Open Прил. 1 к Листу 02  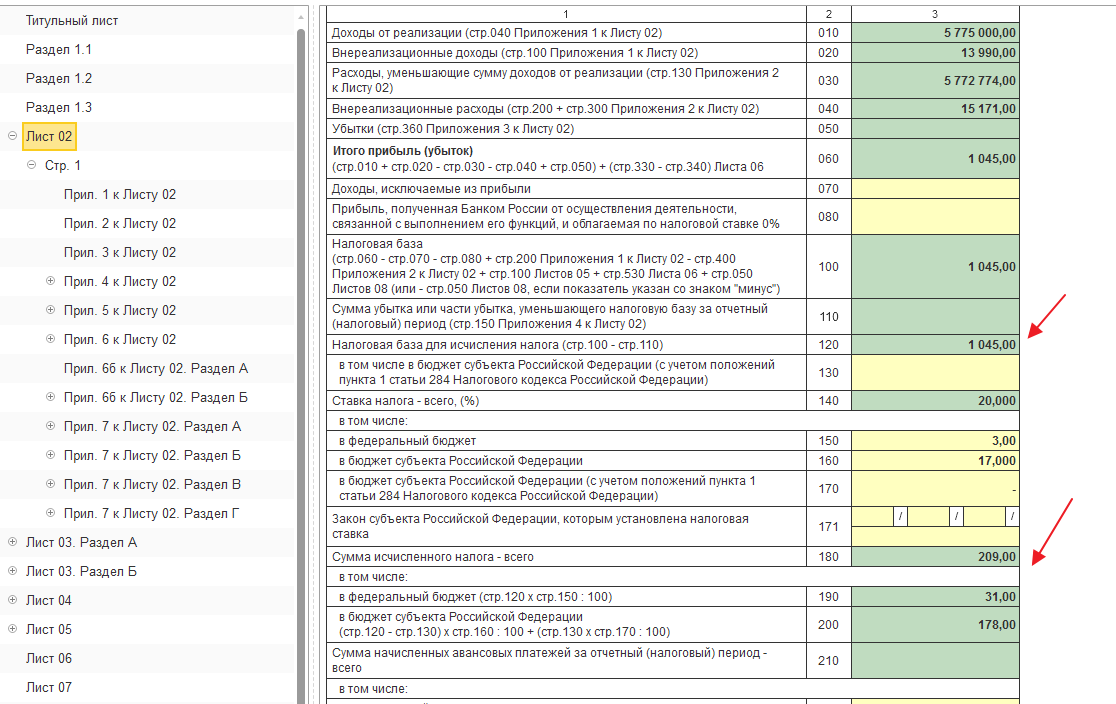[x=120, y=194]
